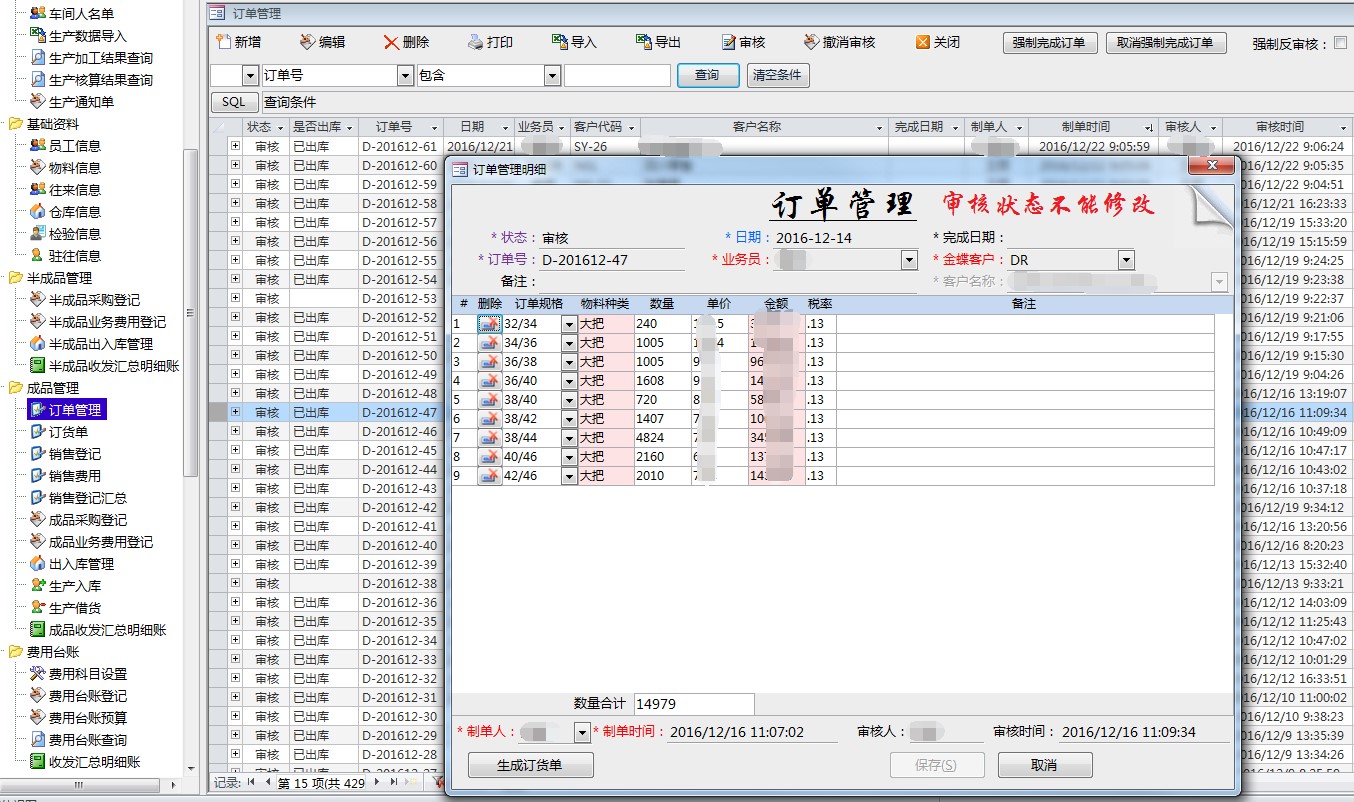Delete row 1 with spec 32/34
1354x802 pixels.
(x=489, y=324)
